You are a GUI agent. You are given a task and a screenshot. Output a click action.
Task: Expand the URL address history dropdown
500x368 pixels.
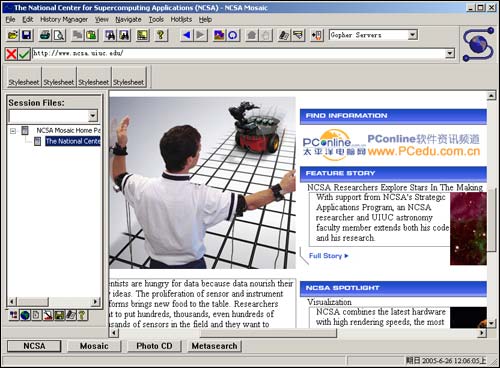tap(450, 53)
